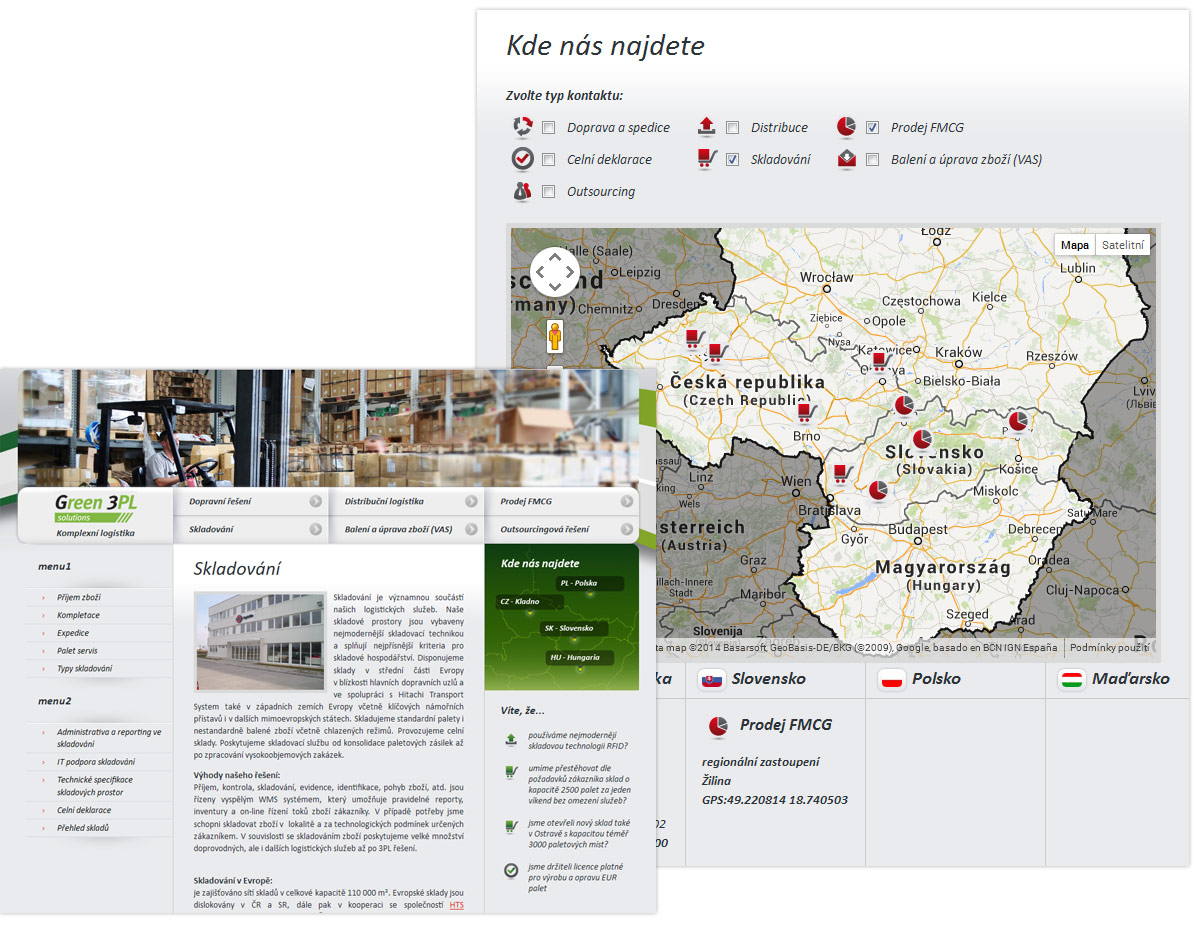The height and width of the screenshot is (937, 1196).
Task: Enable Balení a úprava zboží (VAS) checkbox
Action: 873,160
